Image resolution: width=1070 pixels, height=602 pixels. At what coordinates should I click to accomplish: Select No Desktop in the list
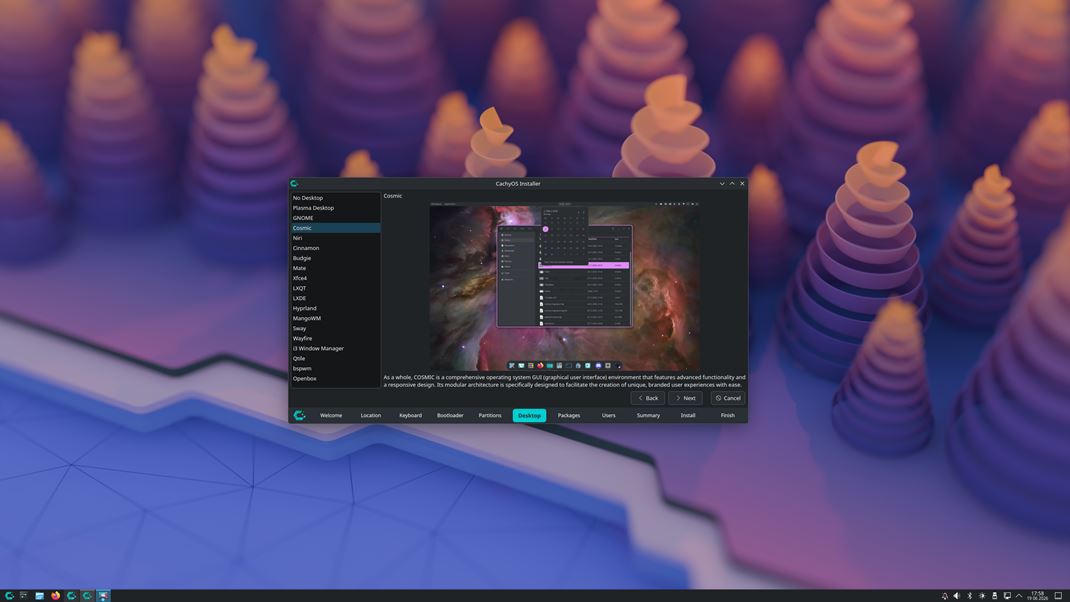point(336,198)
